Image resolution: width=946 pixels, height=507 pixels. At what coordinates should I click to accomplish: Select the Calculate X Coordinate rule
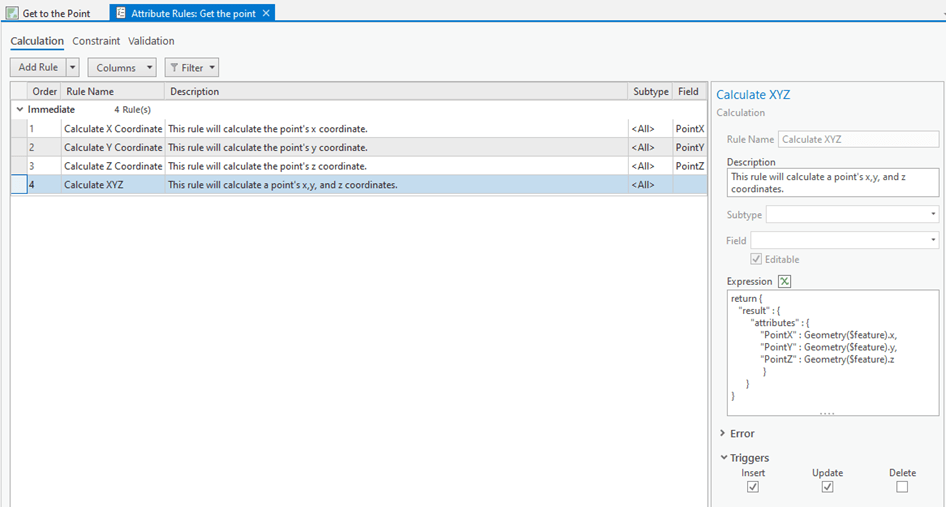[113, 129]
